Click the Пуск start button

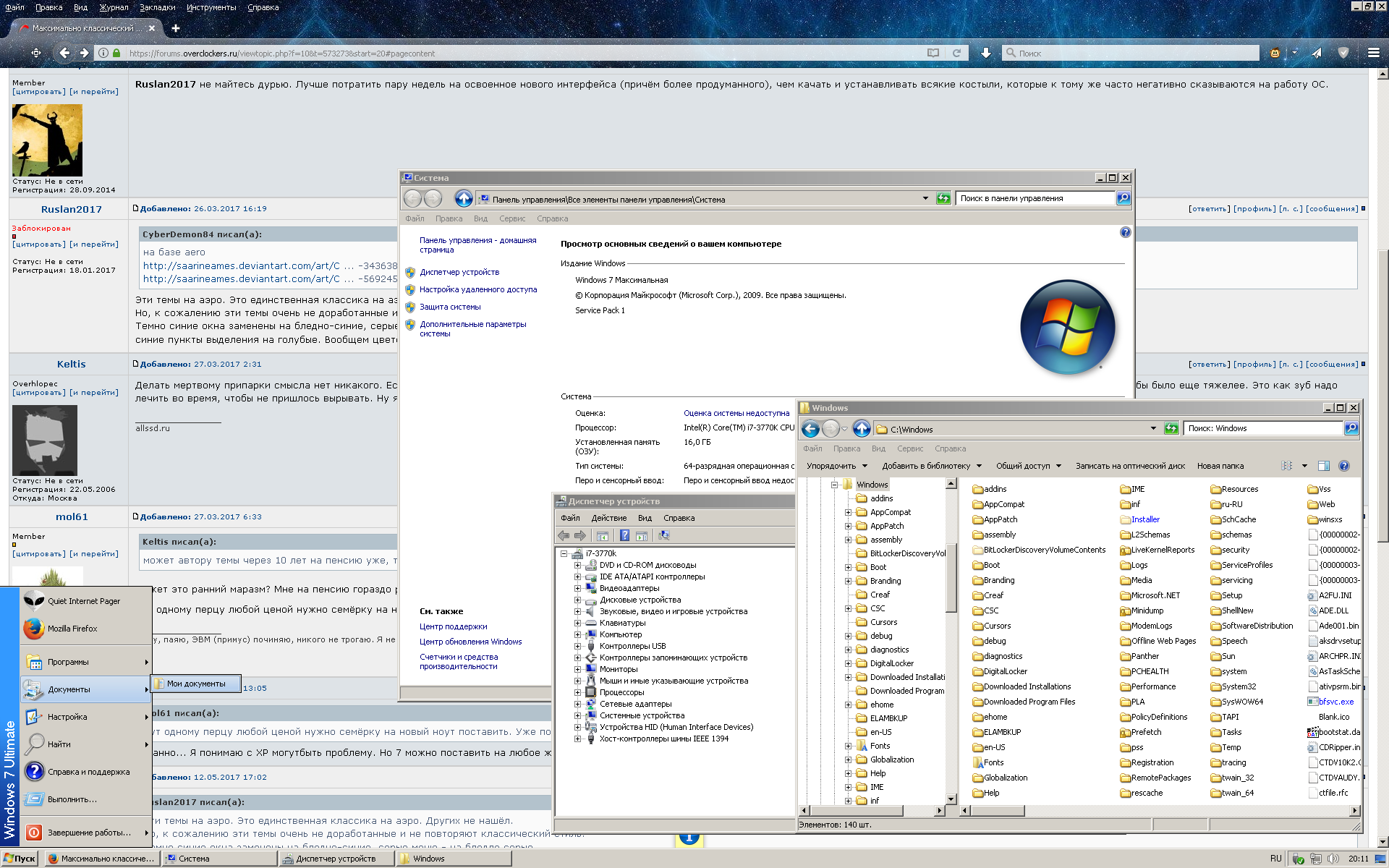[x=20, y=859]
